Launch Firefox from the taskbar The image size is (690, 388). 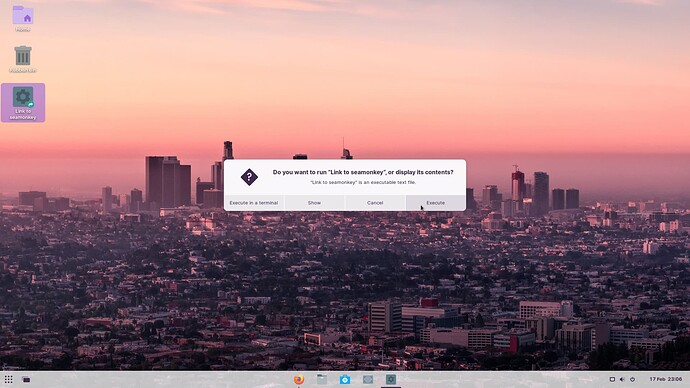pyautogui.click(x=299, y=379)
